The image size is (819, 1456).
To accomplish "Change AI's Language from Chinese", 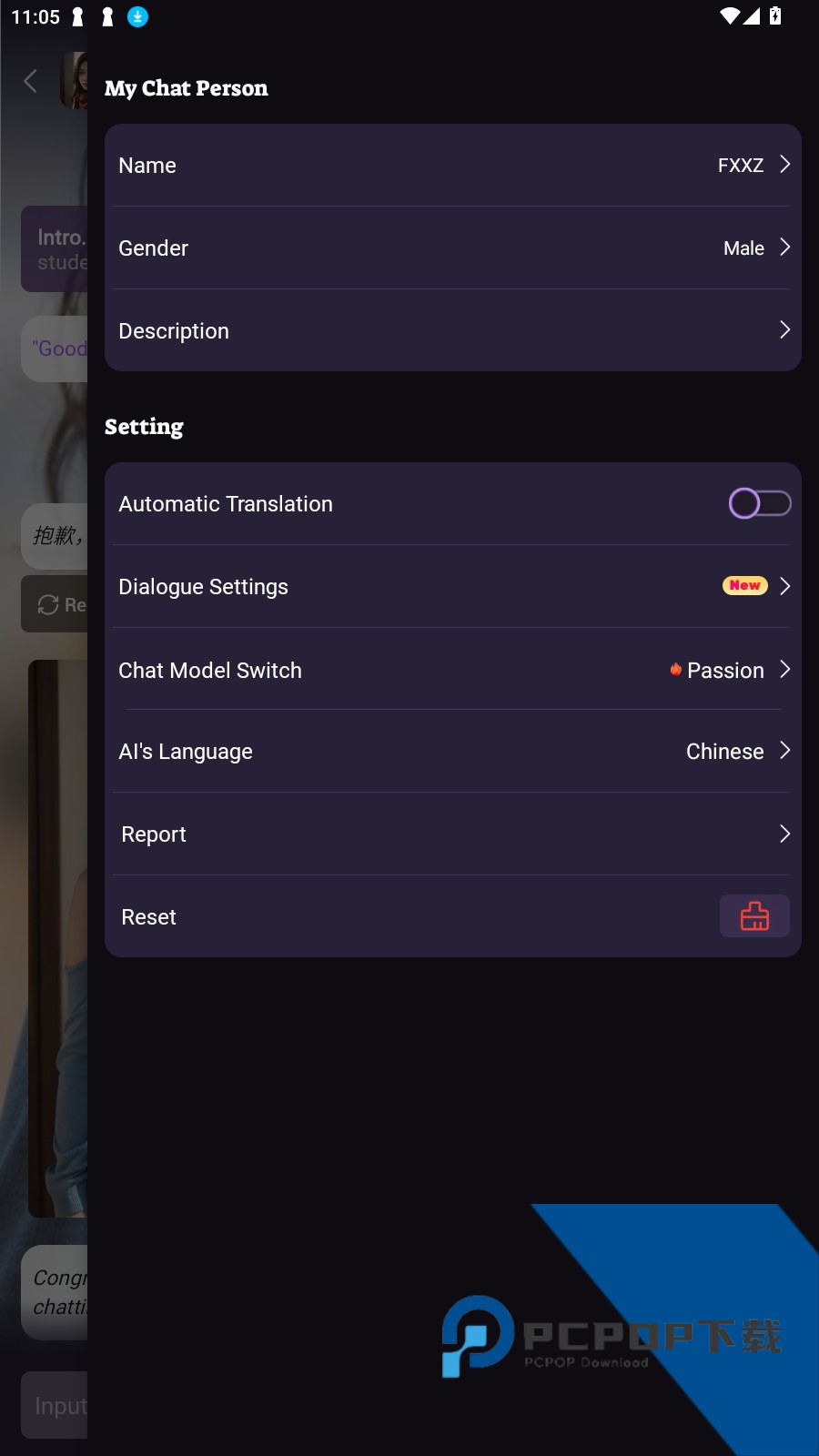I will coord(725,752).
